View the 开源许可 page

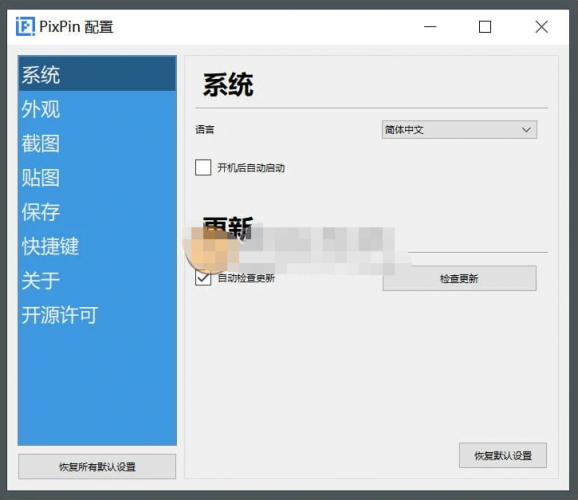coord(97,315)
